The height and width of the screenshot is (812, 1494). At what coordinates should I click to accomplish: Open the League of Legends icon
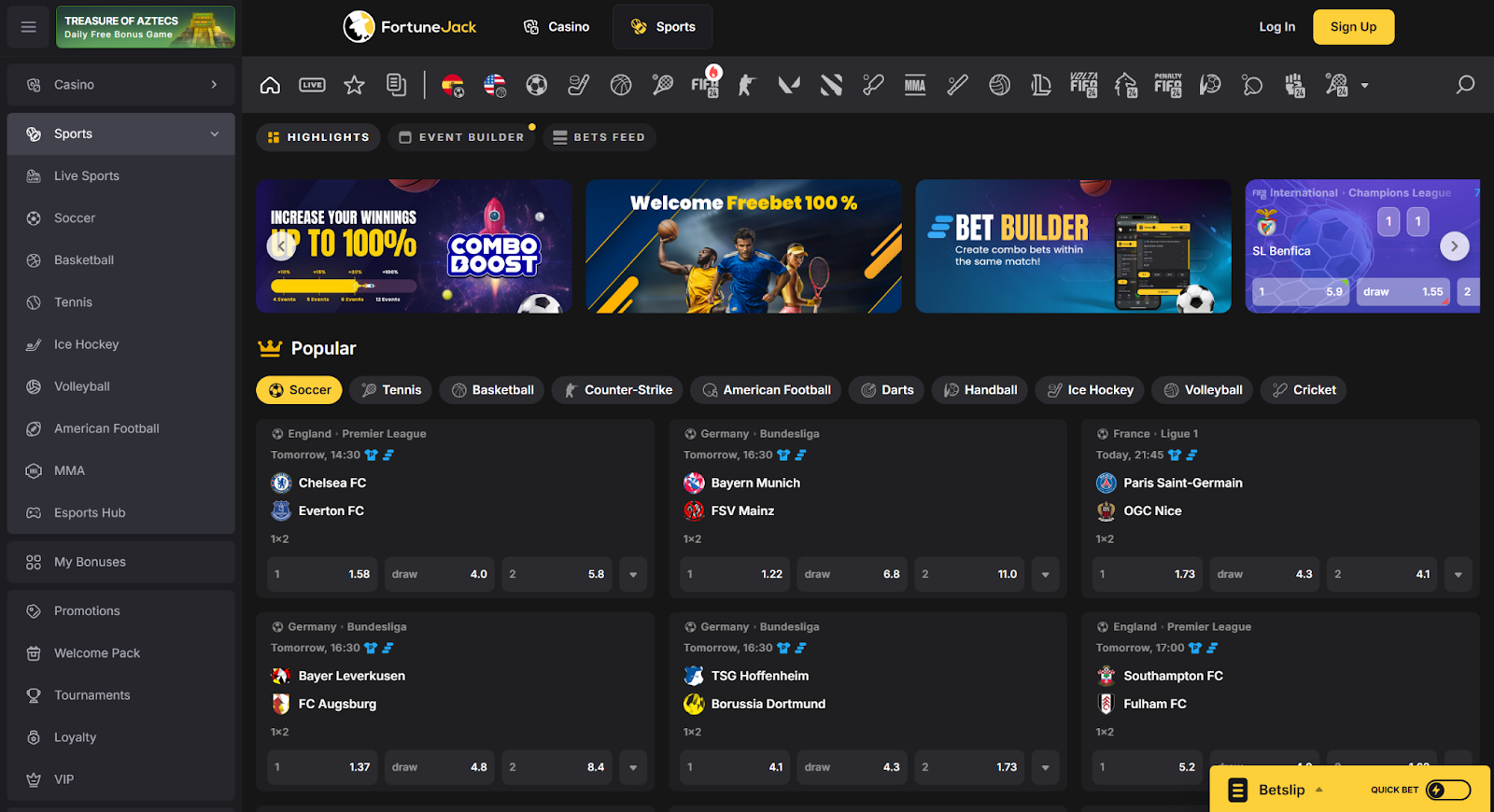point(1041,85)
